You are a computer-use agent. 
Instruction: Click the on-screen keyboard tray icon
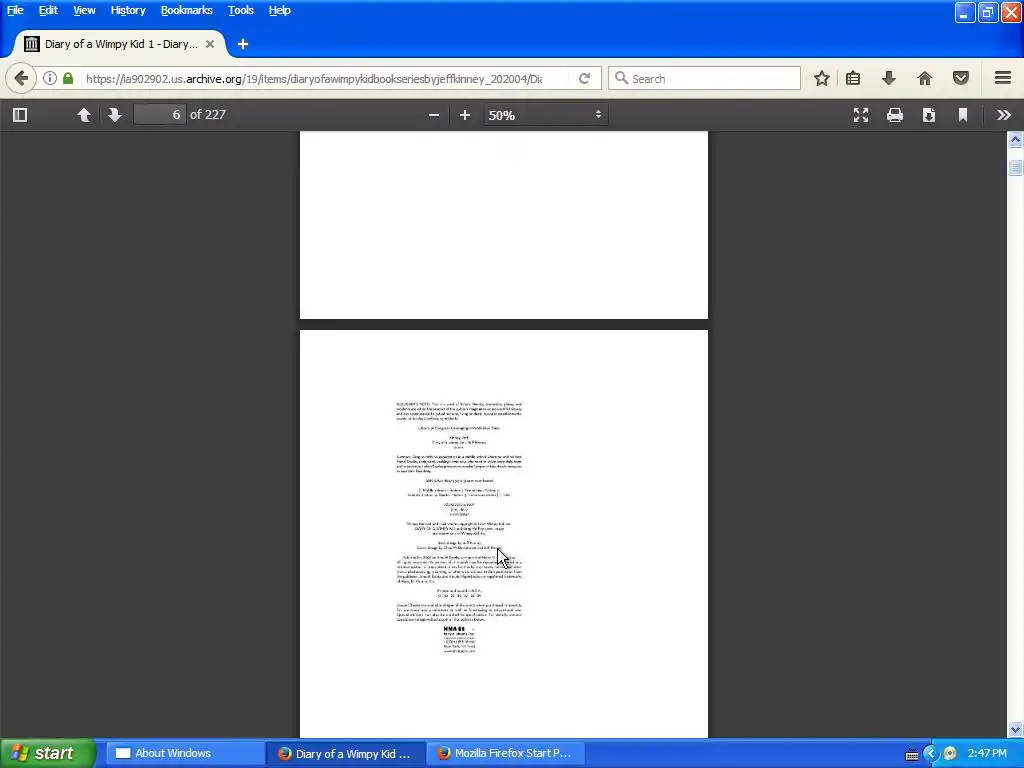912,754
